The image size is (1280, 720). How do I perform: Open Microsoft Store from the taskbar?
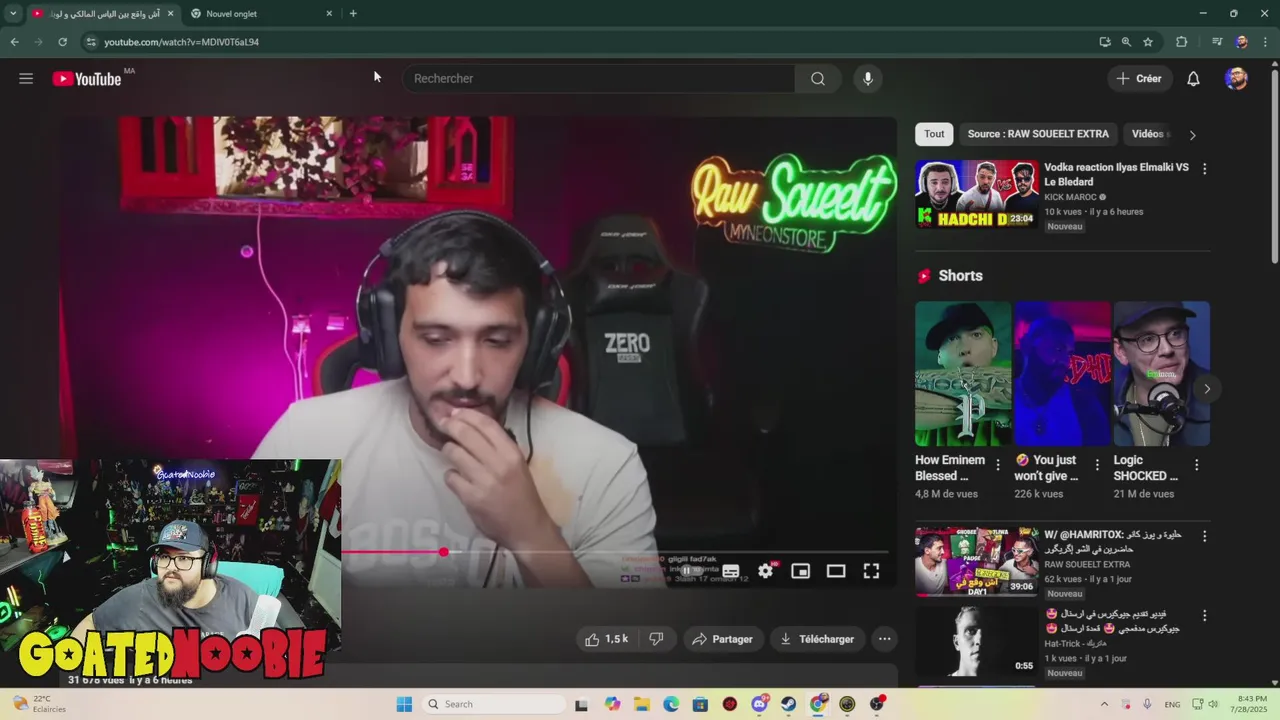click(x=700, y=704)
